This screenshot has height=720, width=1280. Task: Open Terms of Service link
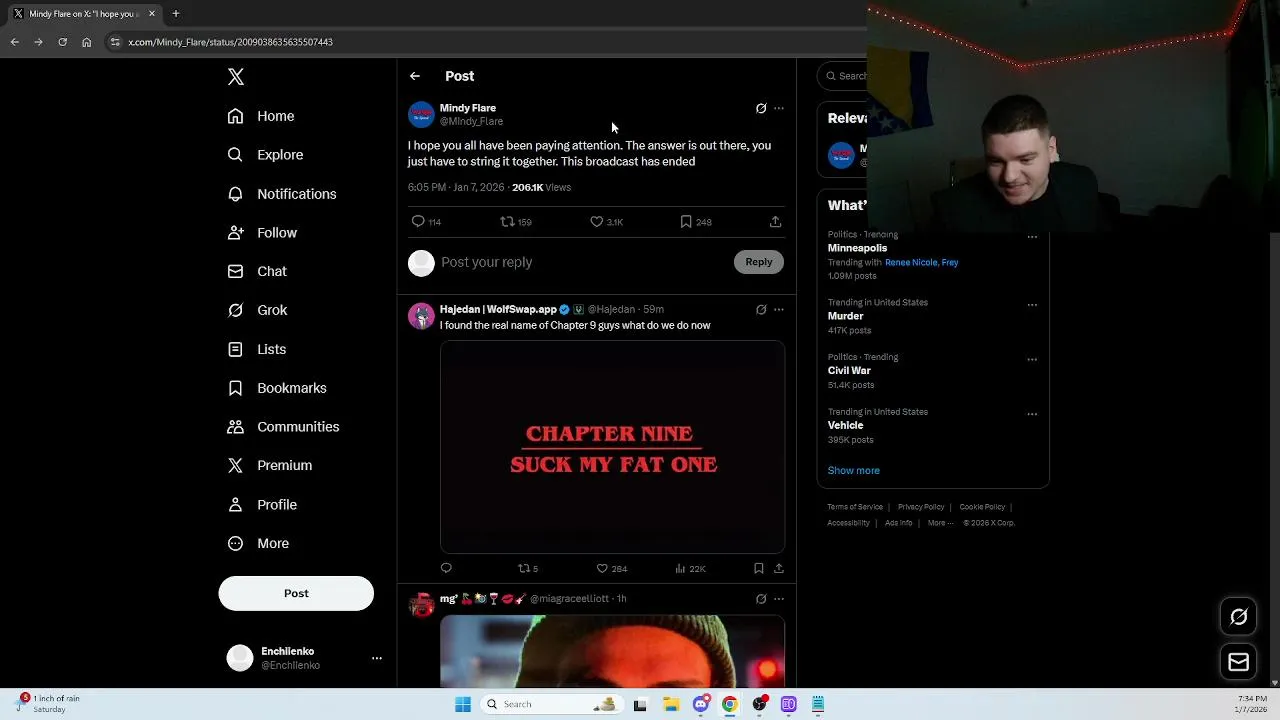[855, 507]
